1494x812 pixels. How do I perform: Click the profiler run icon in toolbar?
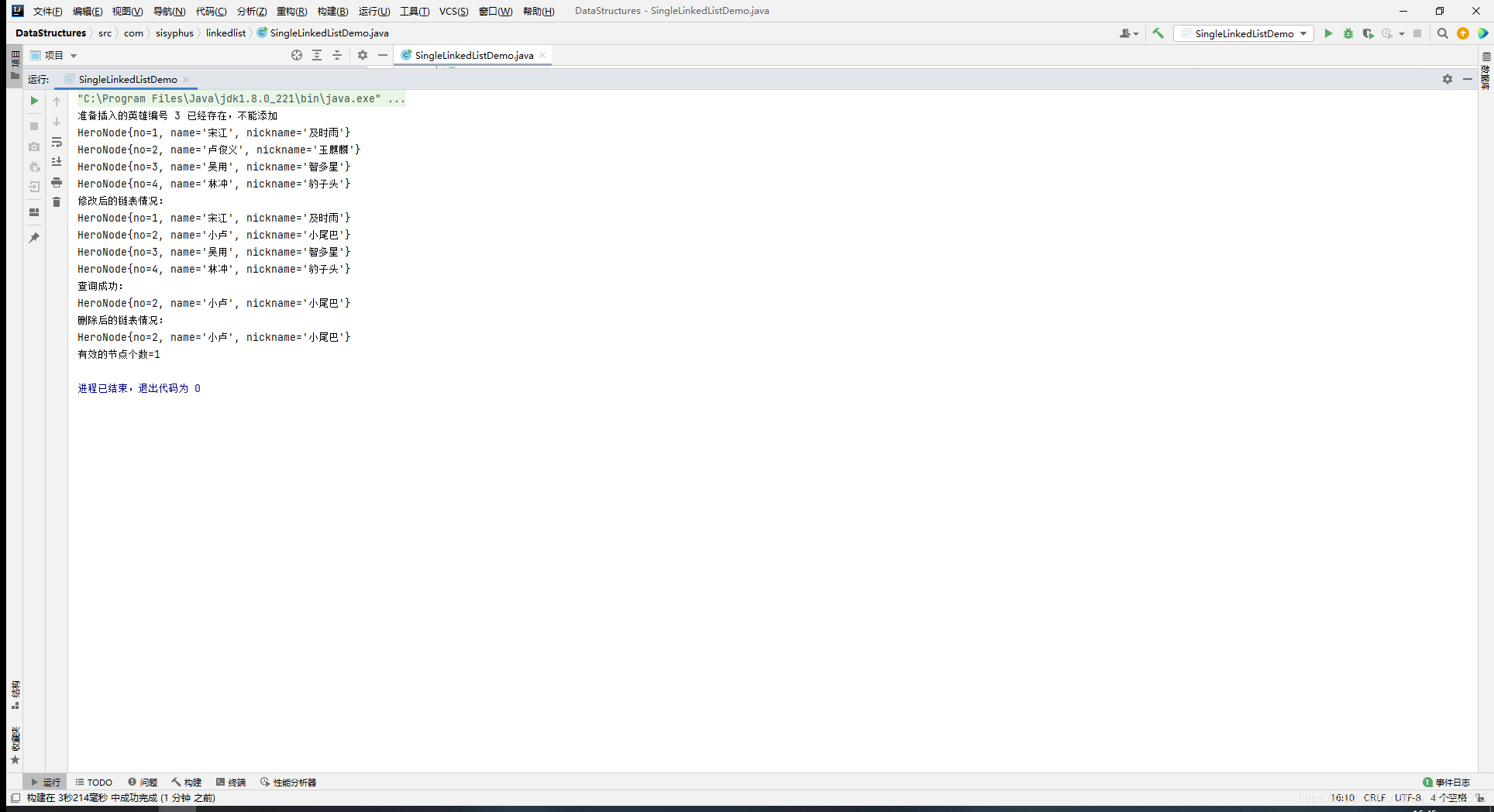[1388, 33]
